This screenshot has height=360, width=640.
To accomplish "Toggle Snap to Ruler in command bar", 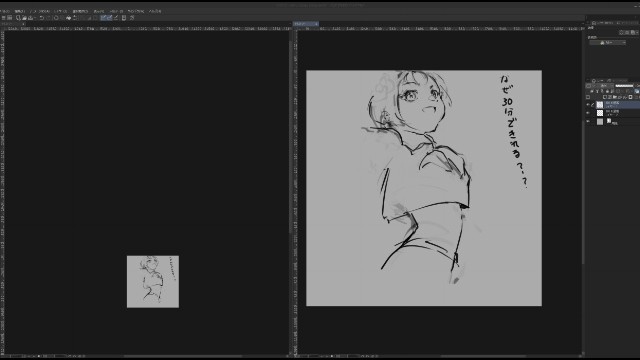I will click(x=103, y=18).
